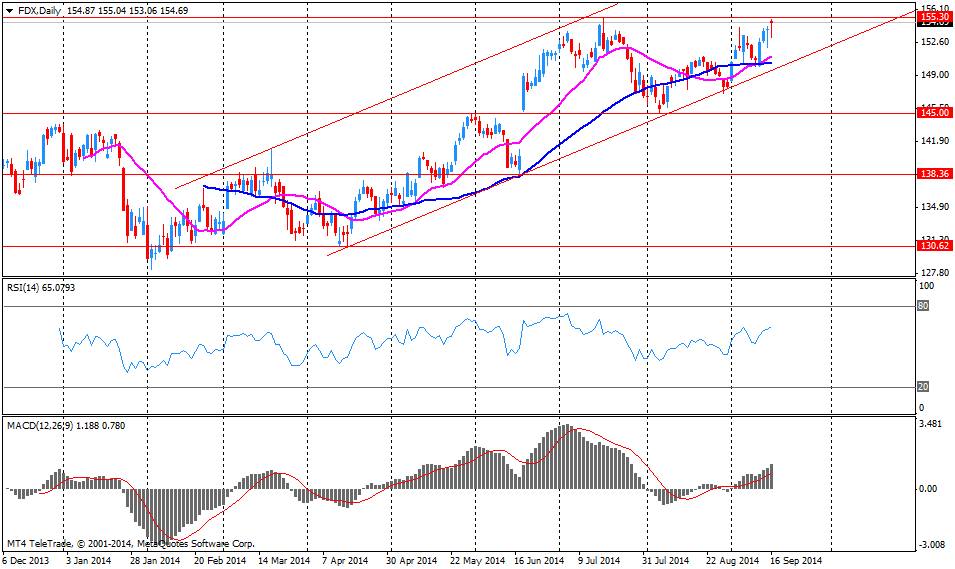Select the 138.36 horizontal line label
This screenshot has height=569, width=955.
933,174
